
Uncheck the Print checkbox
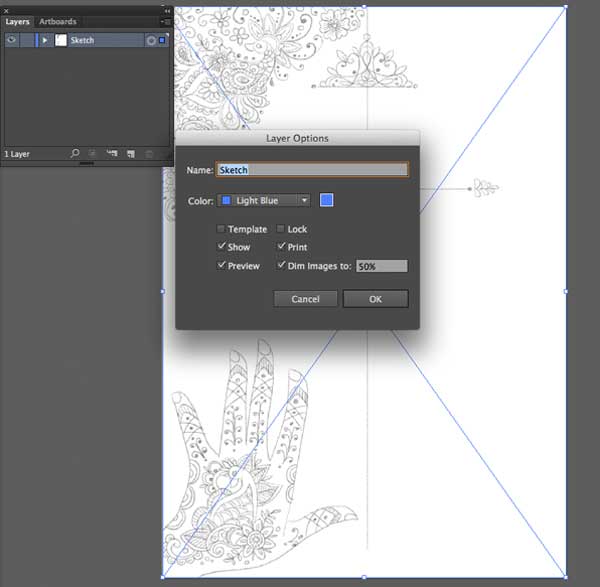[281, 246]
